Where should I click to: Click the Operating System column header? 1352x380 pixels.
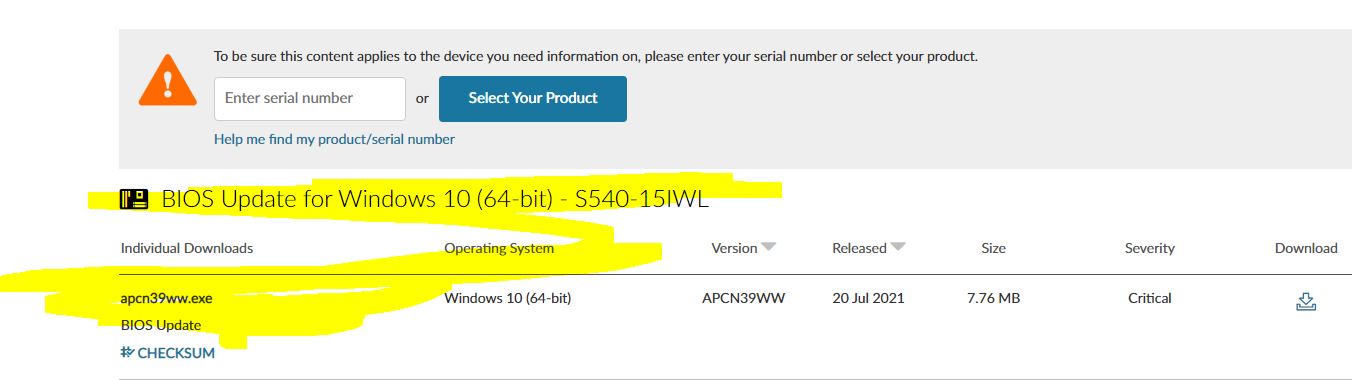coord(499,248)
